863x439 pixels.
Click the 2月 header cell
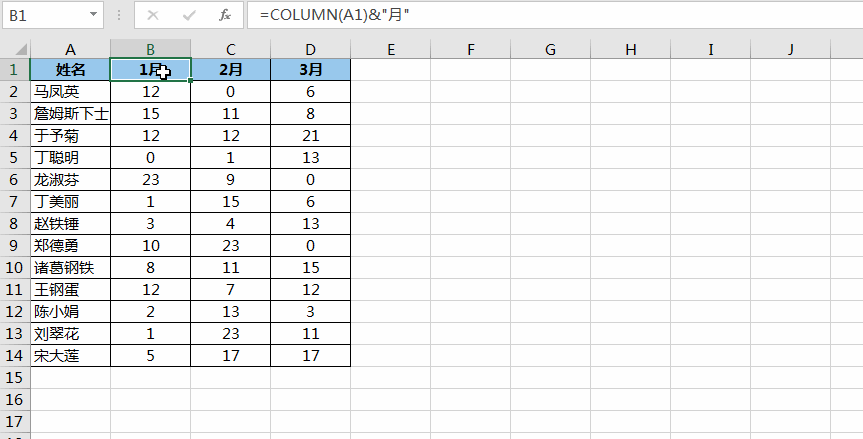230,70
